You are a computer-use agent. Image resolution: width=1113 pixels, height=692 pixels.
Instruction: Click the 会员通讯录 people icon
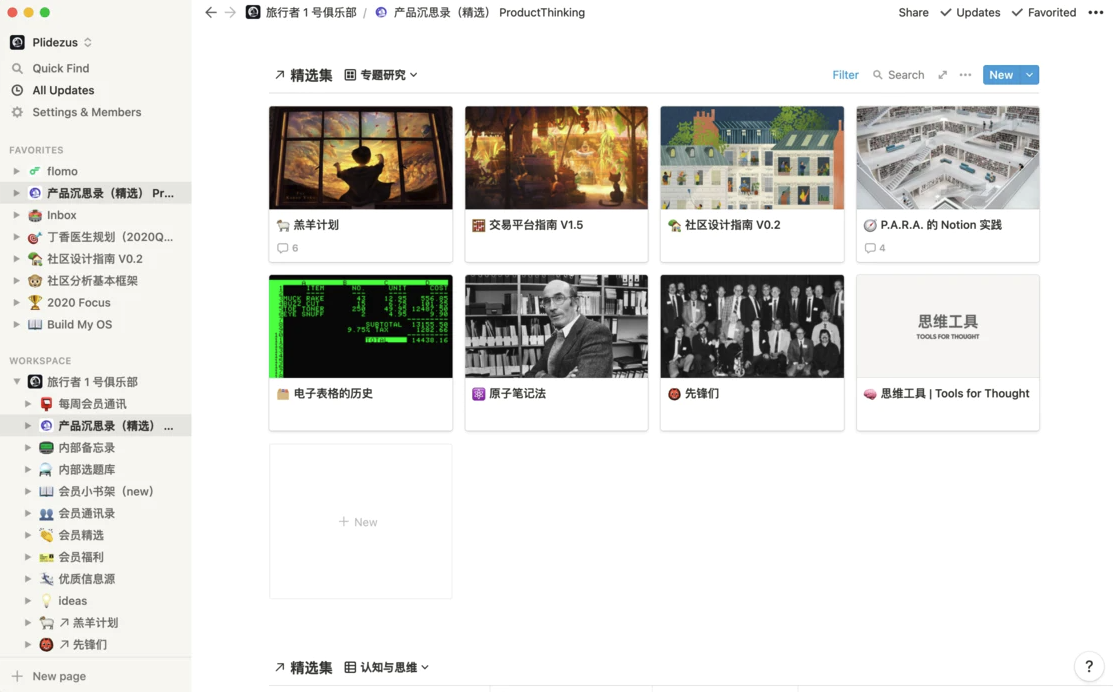coord(46,513)
